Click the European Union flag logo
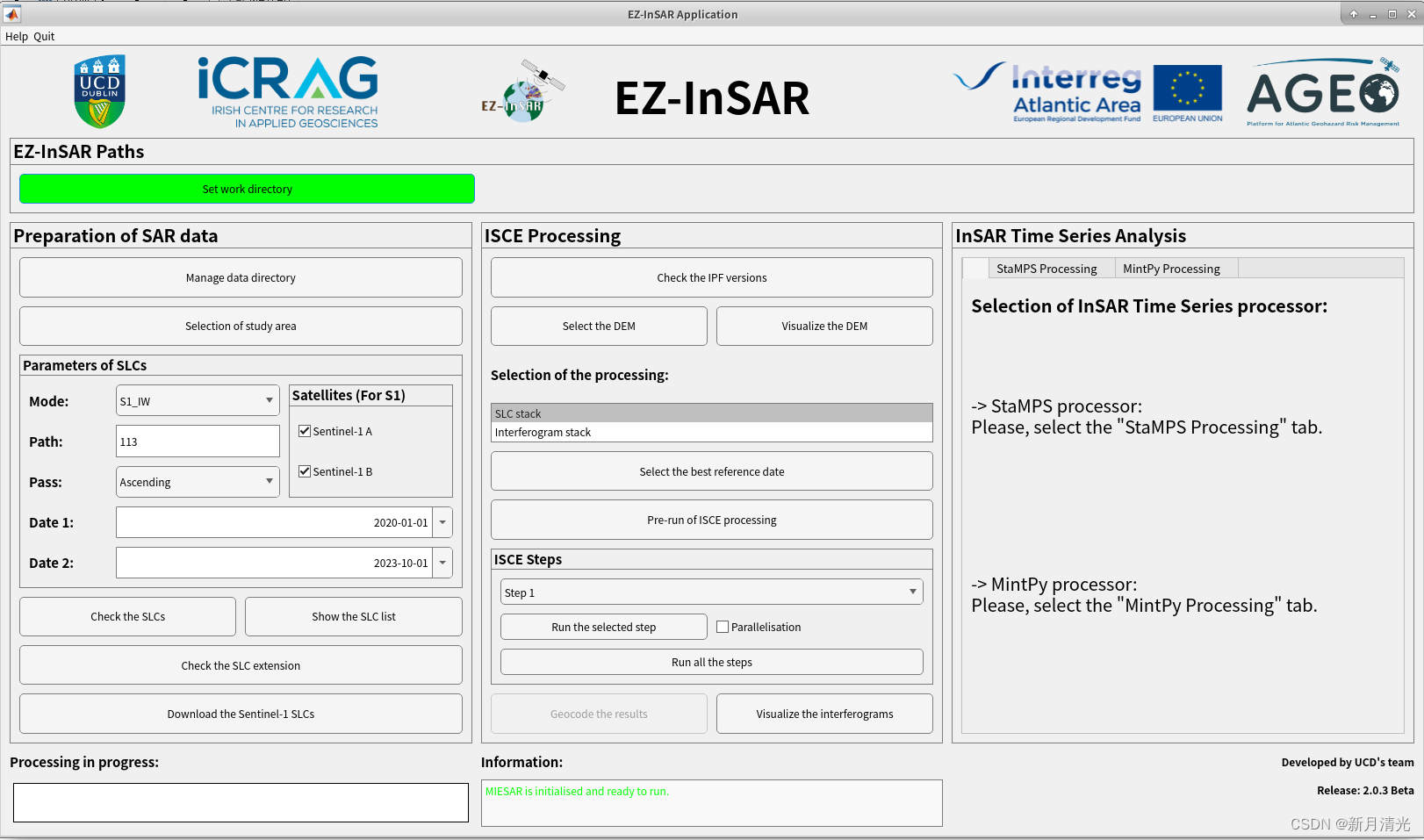Image resolution: width=1424 pixels, height=840 pixels. [1187, 93]
